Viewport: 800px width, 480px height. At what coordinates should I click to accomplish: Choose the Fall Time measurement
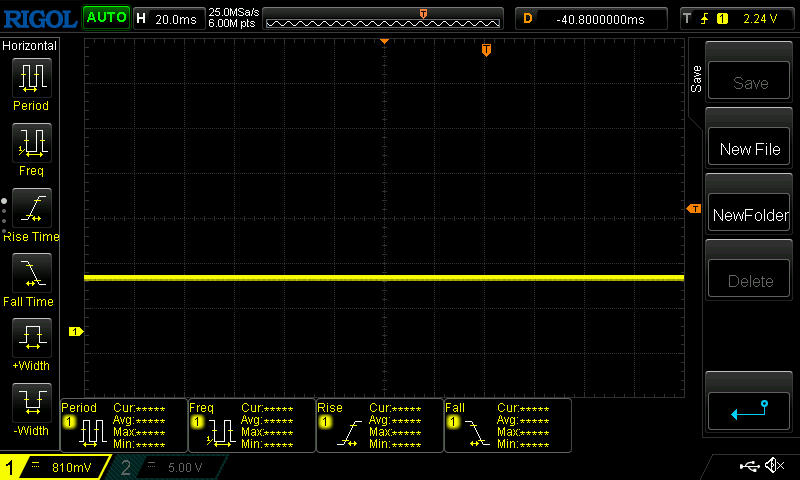click(x=30, y=280)
